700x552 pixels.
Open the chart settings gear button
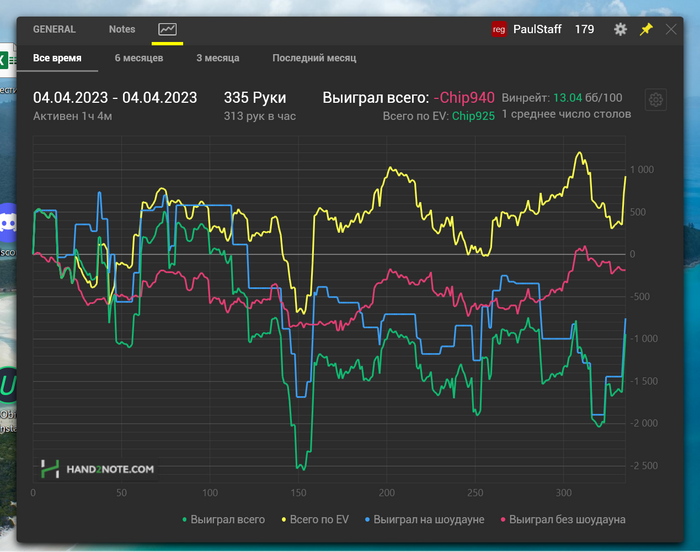pyautogui.click(x=656, y=99)
